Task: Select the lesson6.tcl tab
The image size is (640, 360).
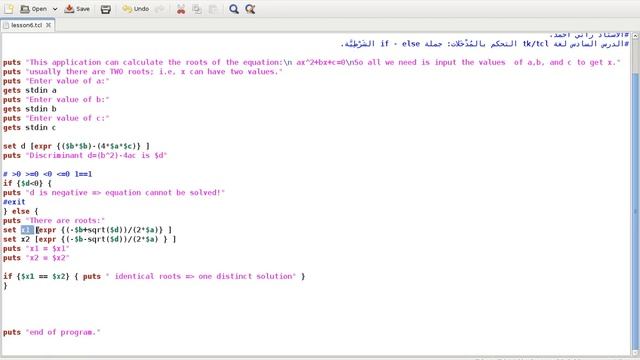Action: [27, 25]
